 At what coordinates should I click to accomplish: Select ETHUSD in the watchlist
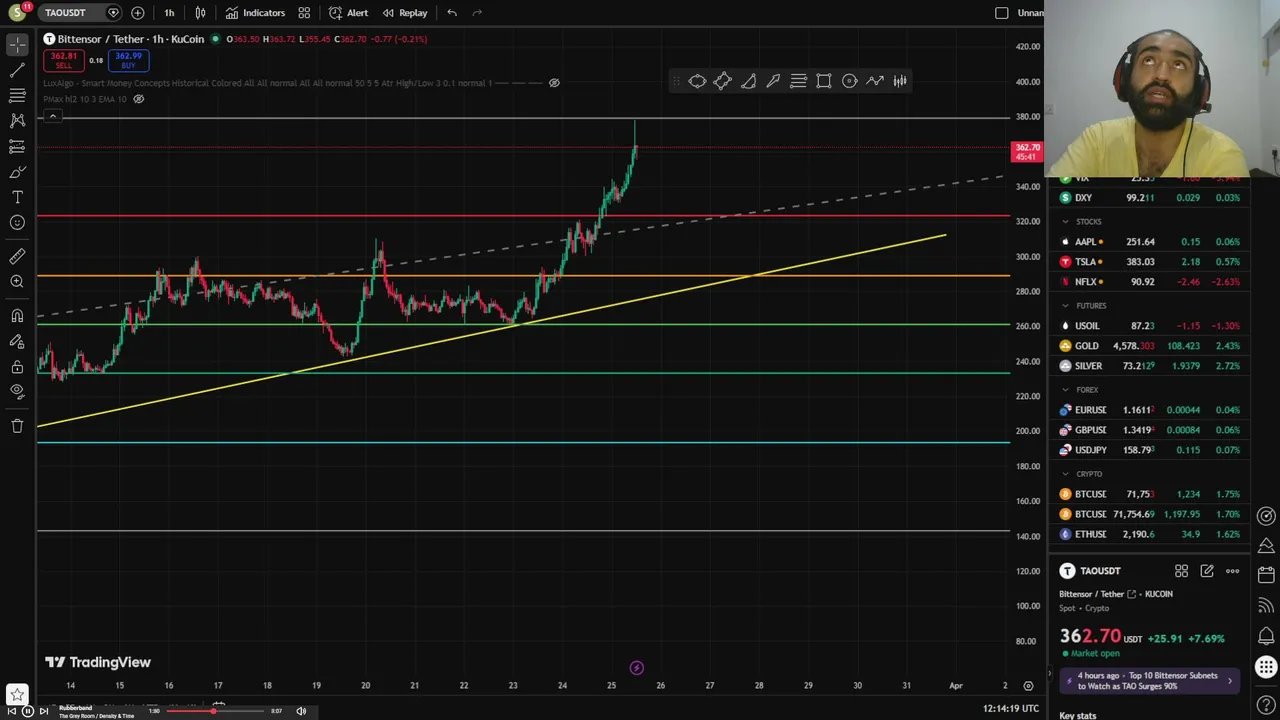coord(1150,534)
